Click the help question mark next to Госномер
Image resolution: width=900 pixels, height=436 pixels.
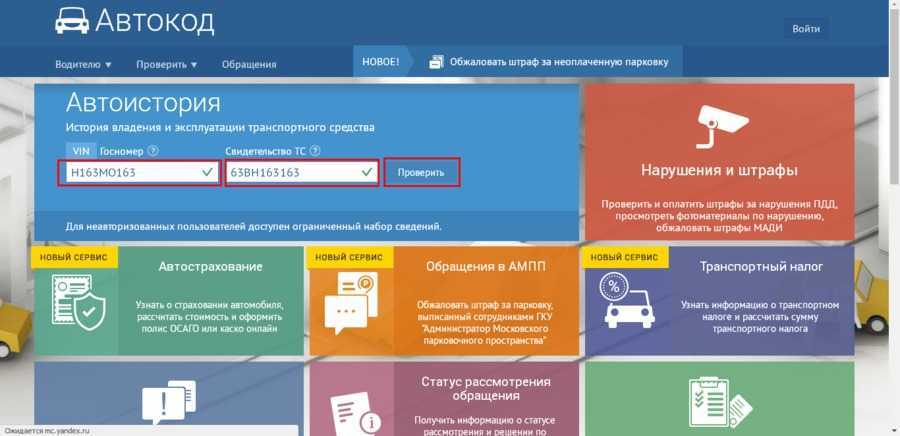click(153, 151)
